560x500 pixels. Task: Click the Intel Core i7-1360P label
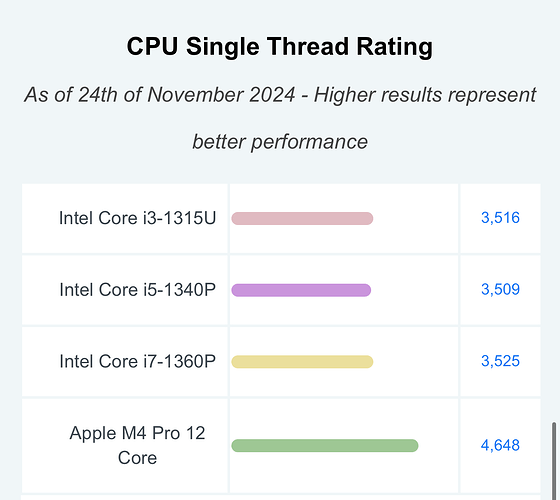pyautogui.click(x=138, y=361)
